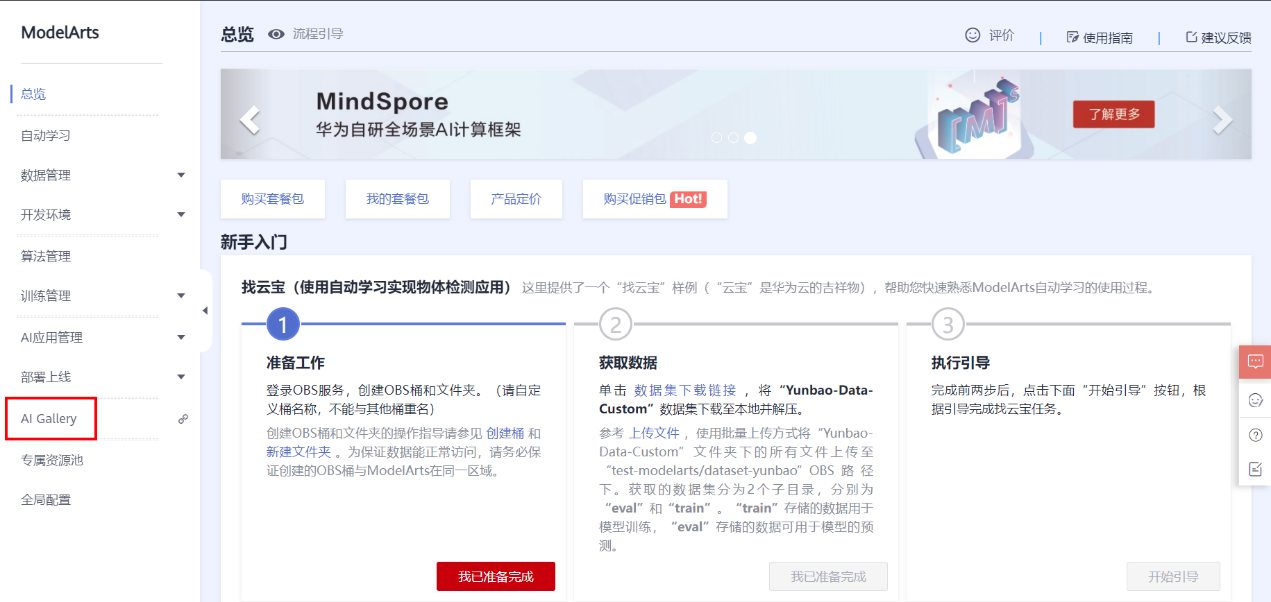The image size is (1271, 602).
Task: Click red 我已准备完成 button in step 1
Action: click(x=496, y=577)
